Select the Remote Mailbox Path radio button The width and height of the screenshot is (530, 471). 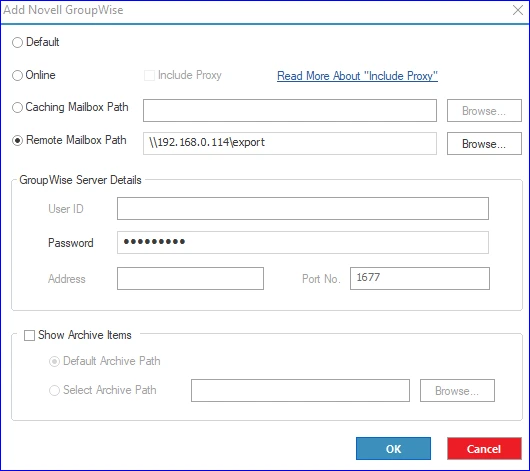17,140
